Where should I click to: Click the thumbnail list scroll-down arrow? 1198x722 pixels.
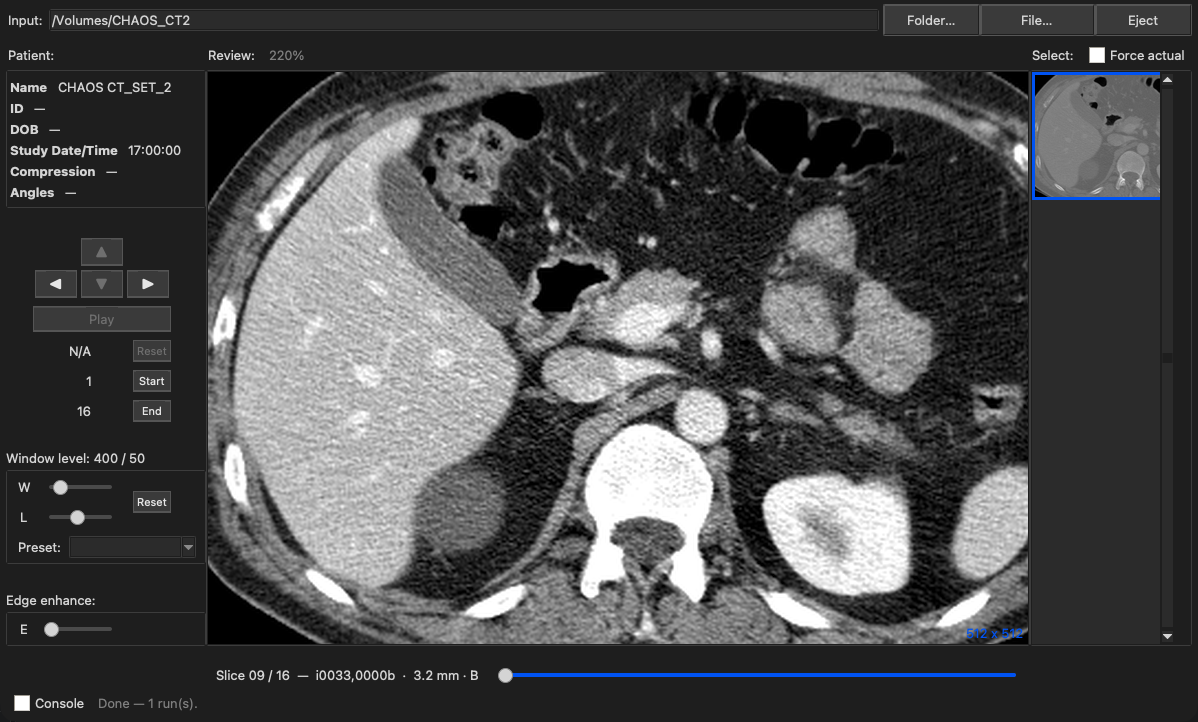(x=1167, y=636)
